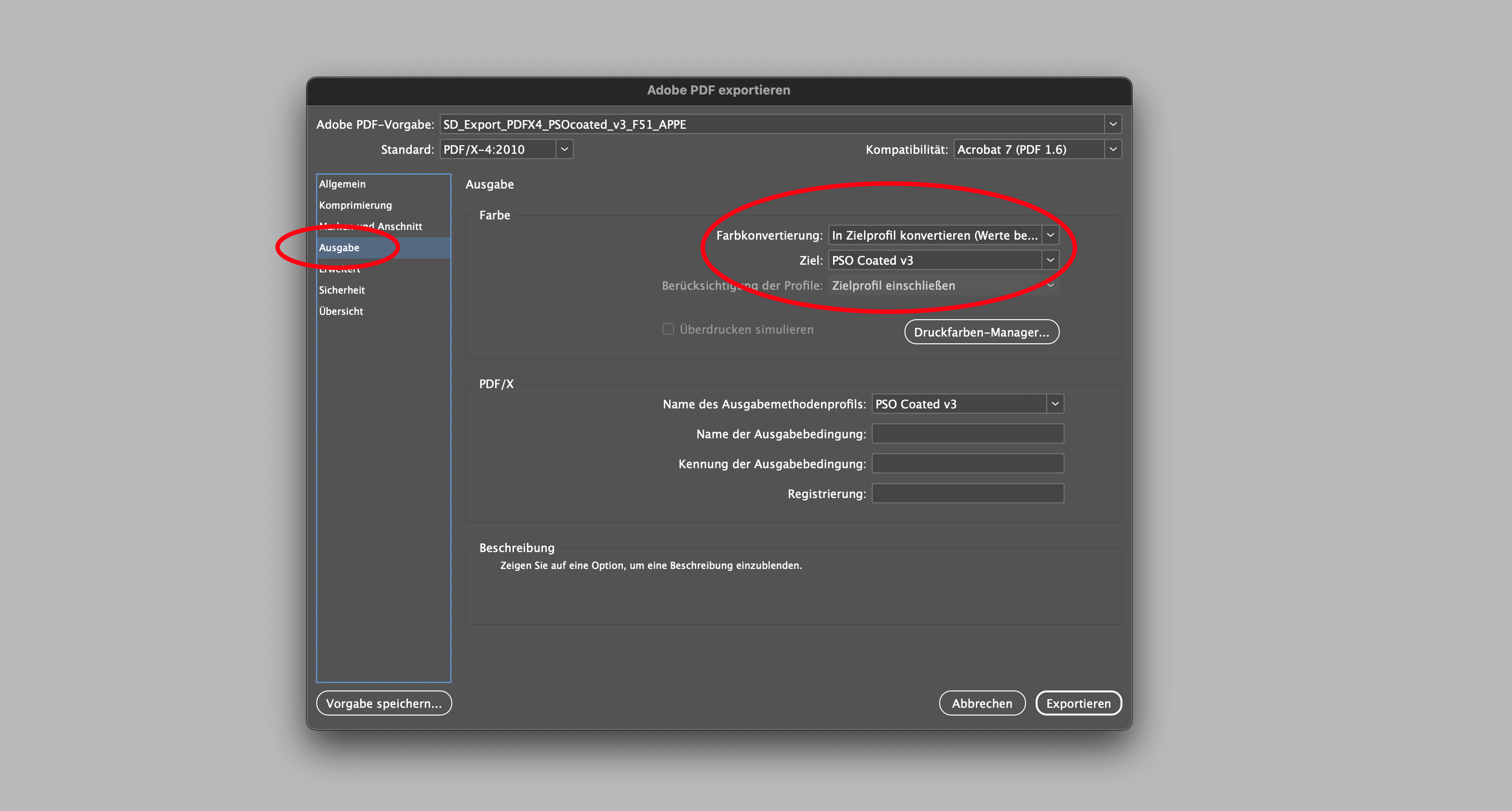Viewport: 1512px width, 811px height.
Task: Open the Farbkonvertierung dropdown arrow
Action: tap(1050, 235)
